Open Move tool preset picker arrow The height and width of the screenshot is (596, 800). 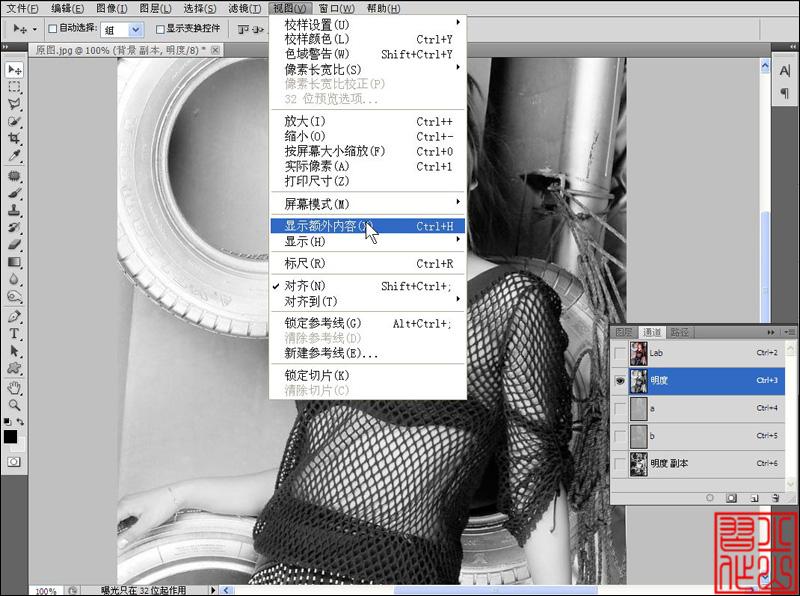pos(35,29)
